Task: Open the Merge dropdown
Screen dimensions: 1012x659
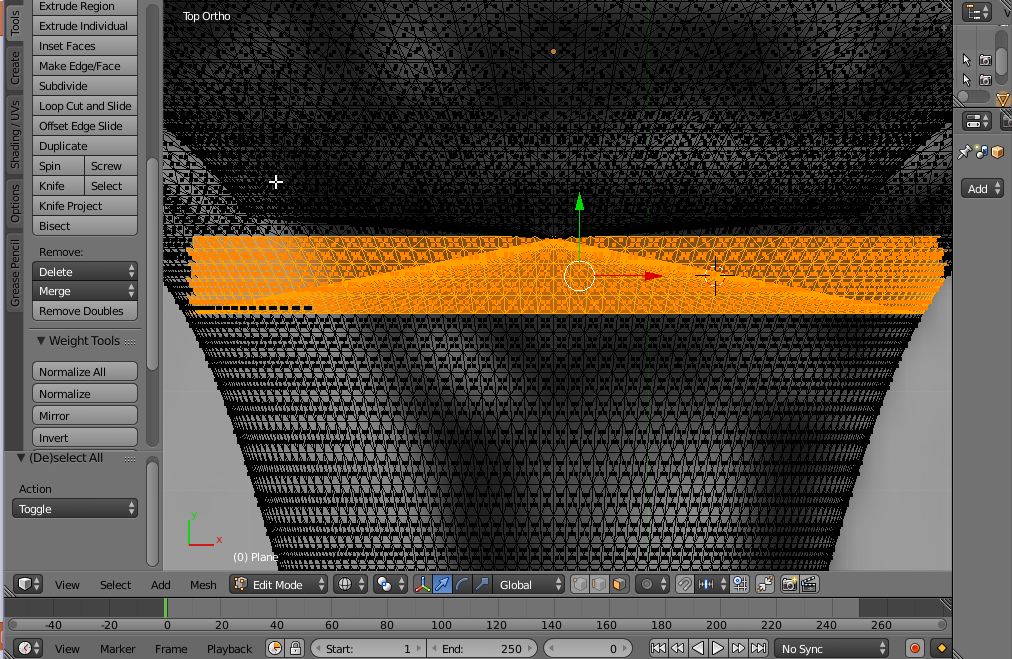Action: [x=85, y=291]
